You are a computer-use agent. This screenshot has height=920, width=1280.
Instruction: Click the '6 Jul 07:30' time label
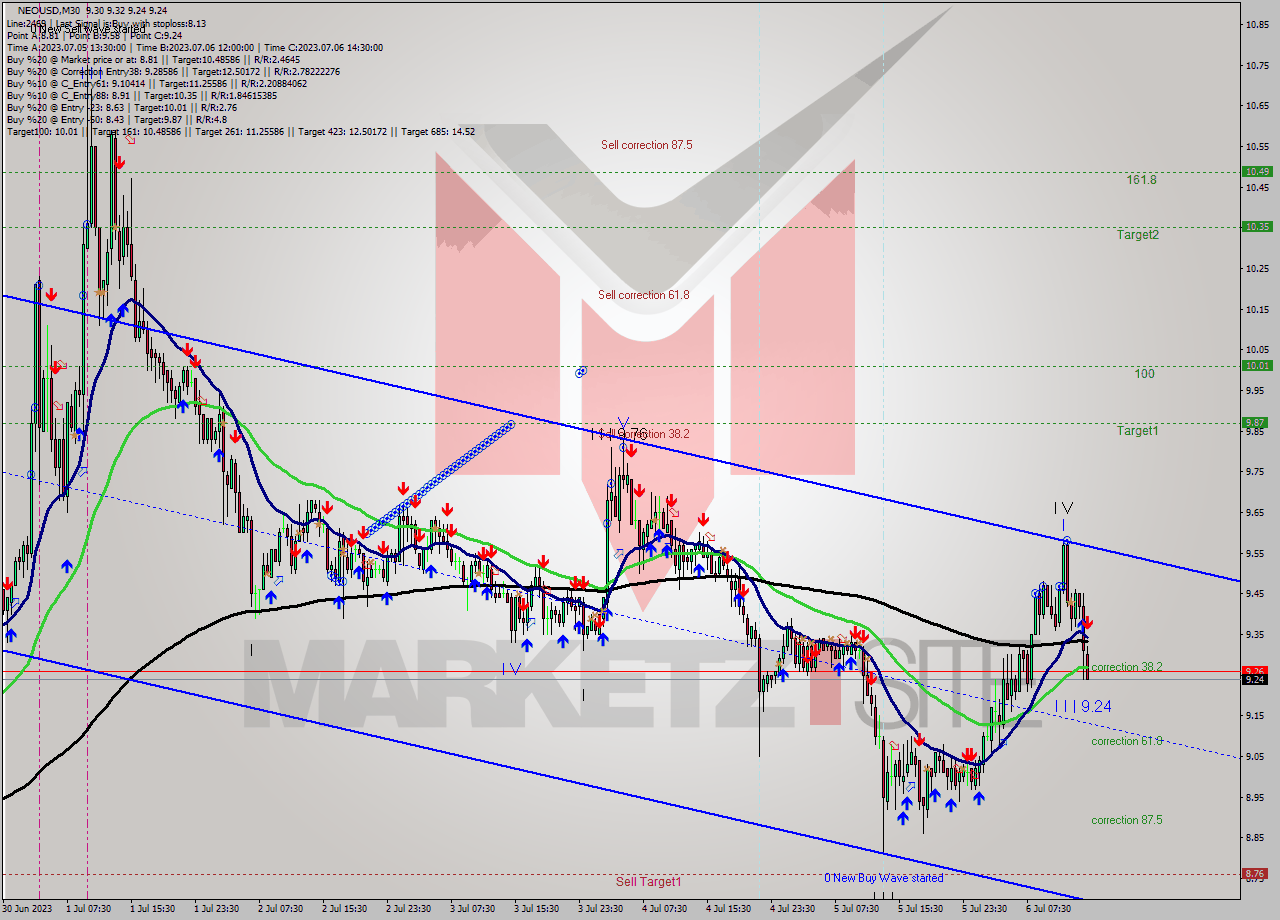coord(1047,909)
